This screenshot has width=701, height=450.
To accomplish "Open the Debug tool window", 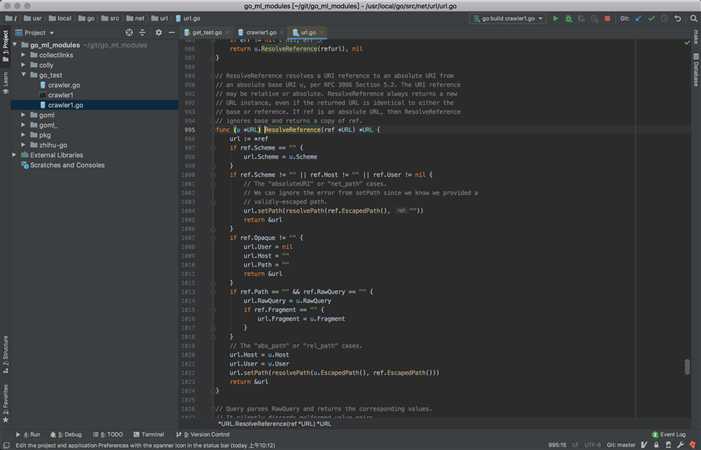I will coord(66,434).
